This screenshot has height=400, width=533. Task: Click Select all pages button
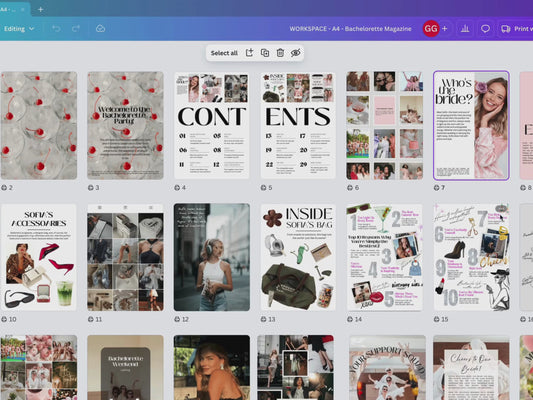tap(224, 53)
